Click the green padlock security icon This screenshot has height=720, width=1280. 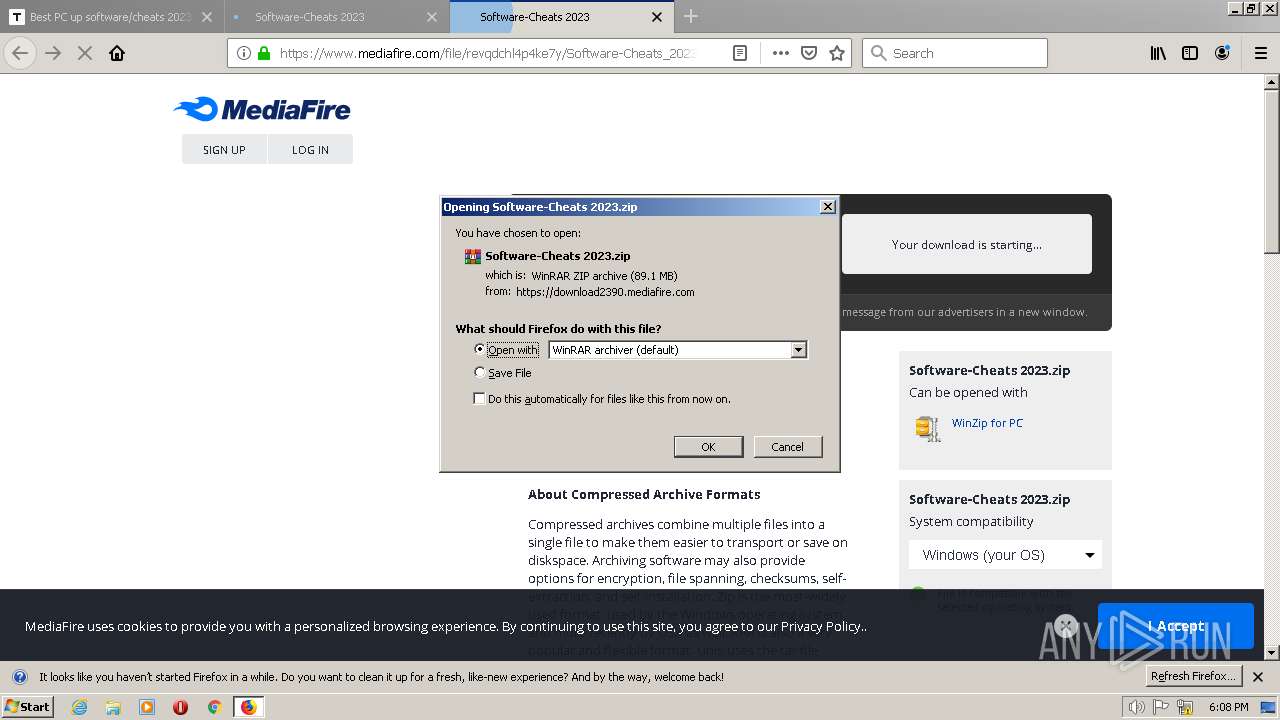(x=264, y=53)
